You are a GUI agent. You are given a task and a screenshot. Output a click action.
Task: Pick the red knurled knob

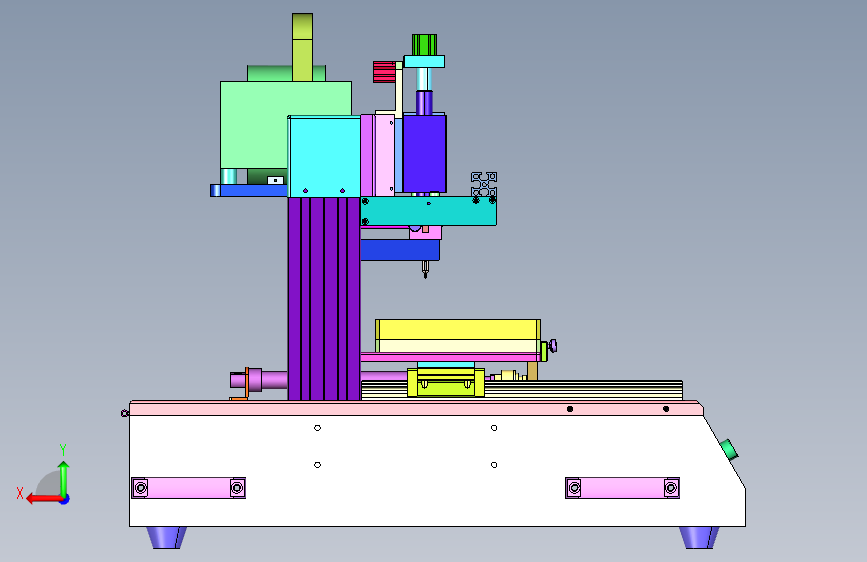pos(384,72)
